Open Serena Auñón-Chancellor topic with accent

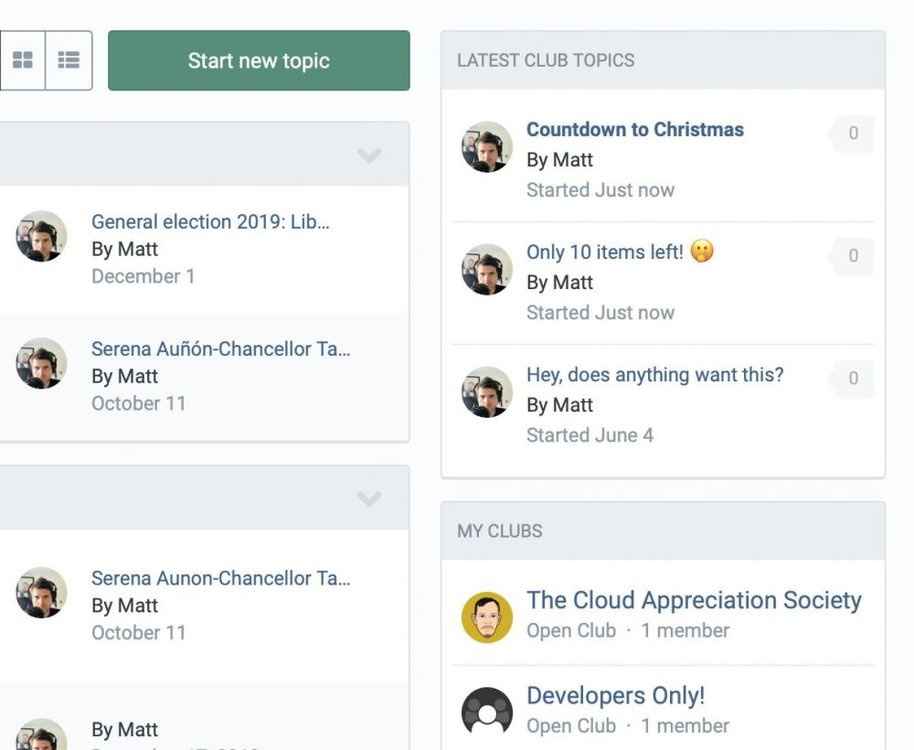221,348
